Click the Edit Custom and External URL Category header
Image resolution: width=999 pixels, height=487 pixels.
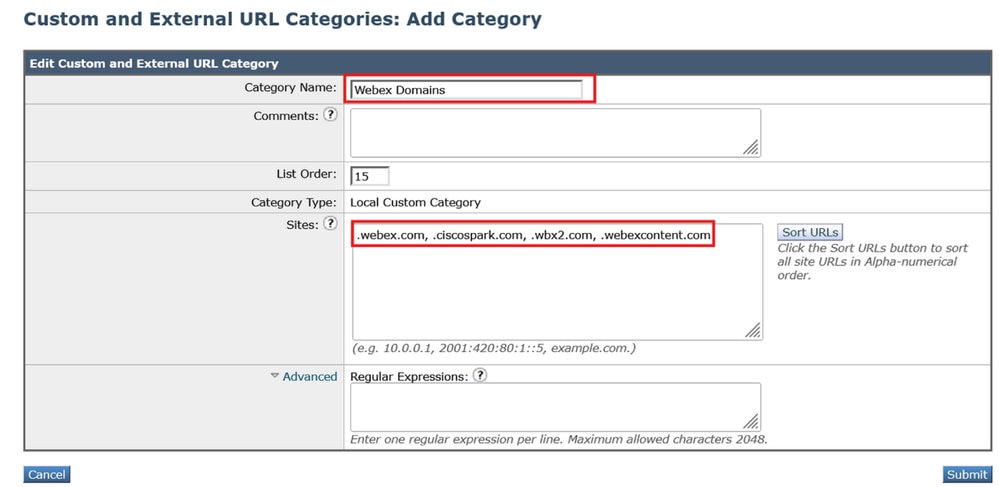(154, 63)
